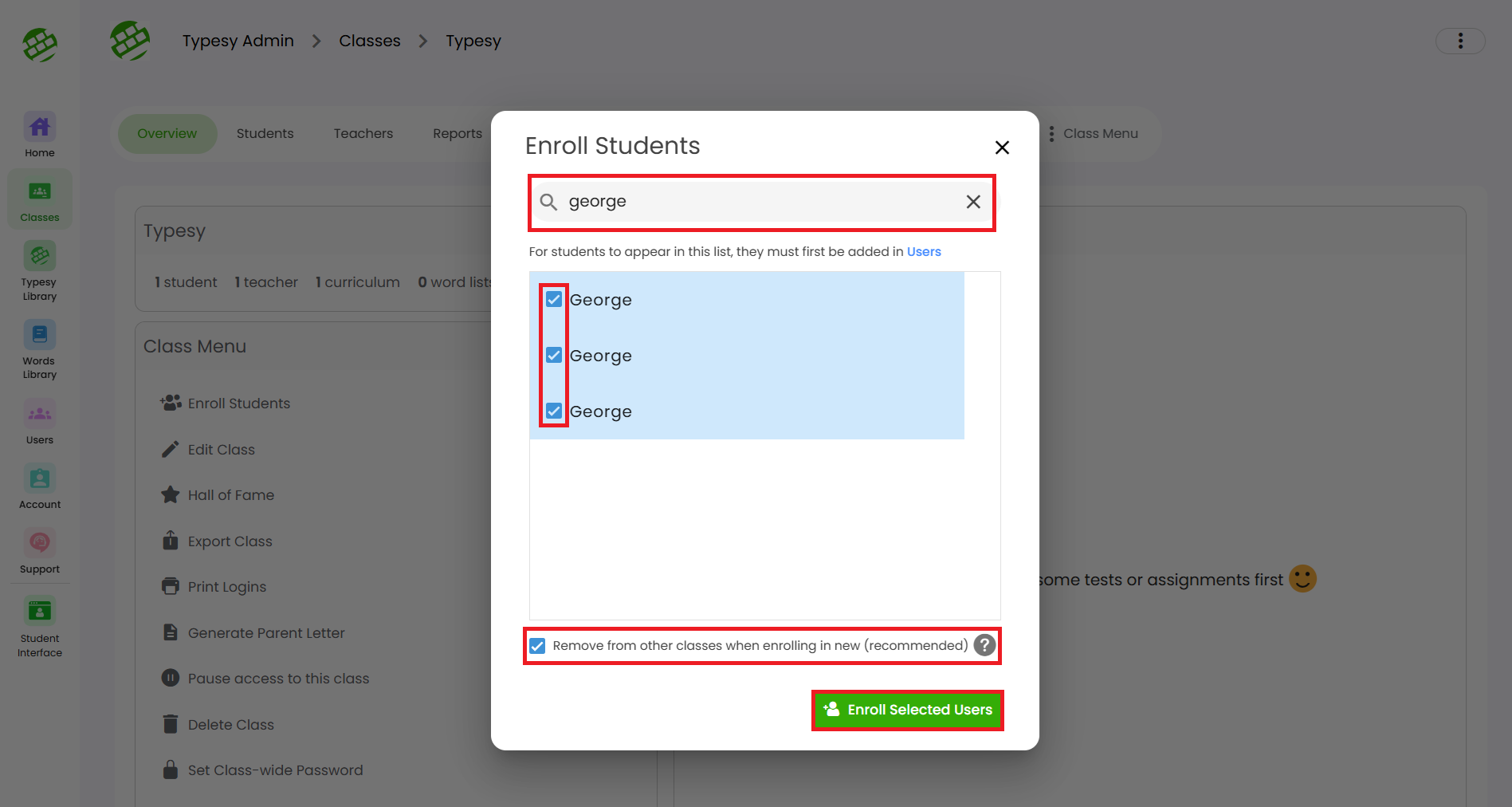Open the Words Library sidebar icon
This screenshot has height=807, width=1512.
[40, 336]
